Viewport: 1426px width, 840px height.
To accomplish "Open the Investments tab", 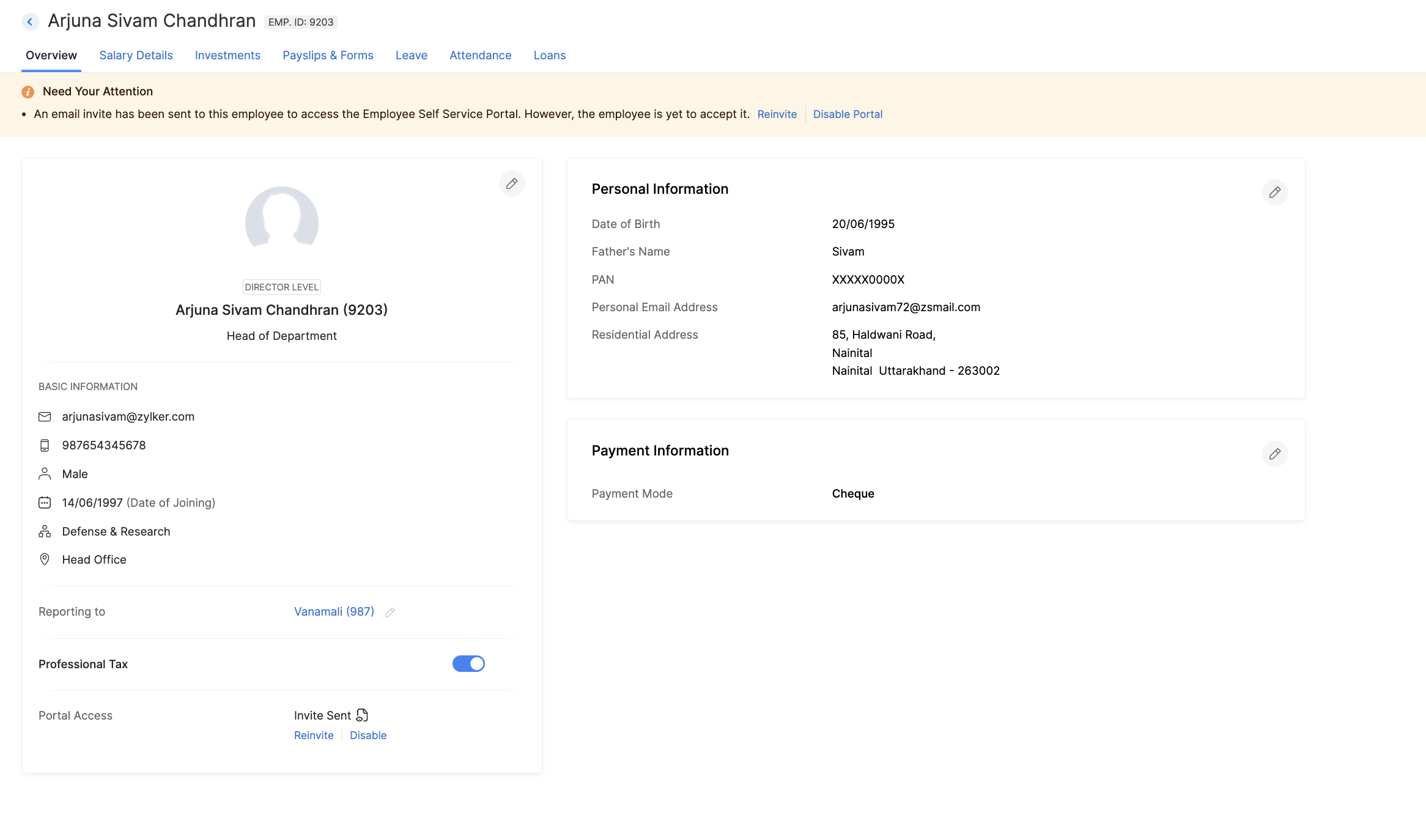I will 227,55.
